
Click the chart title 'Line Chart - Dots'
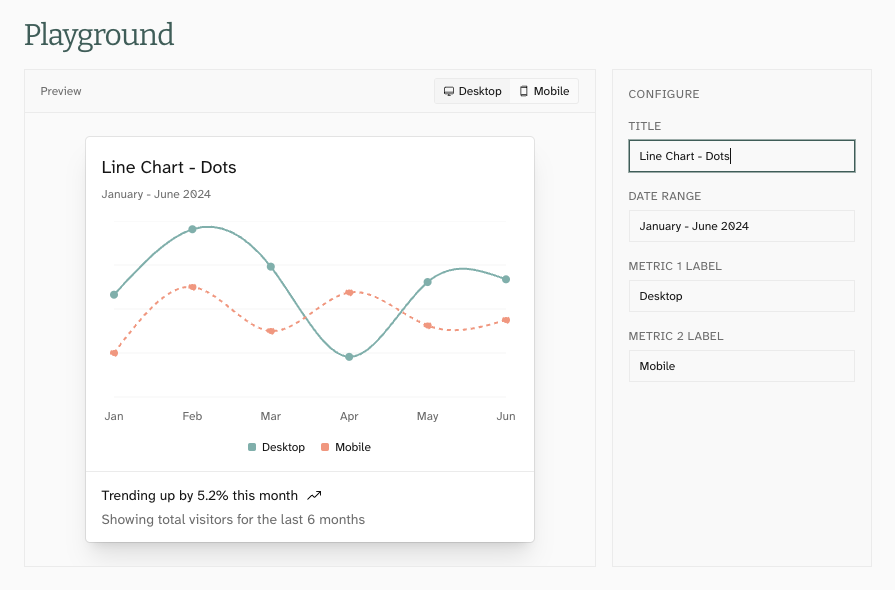(169, 167)
